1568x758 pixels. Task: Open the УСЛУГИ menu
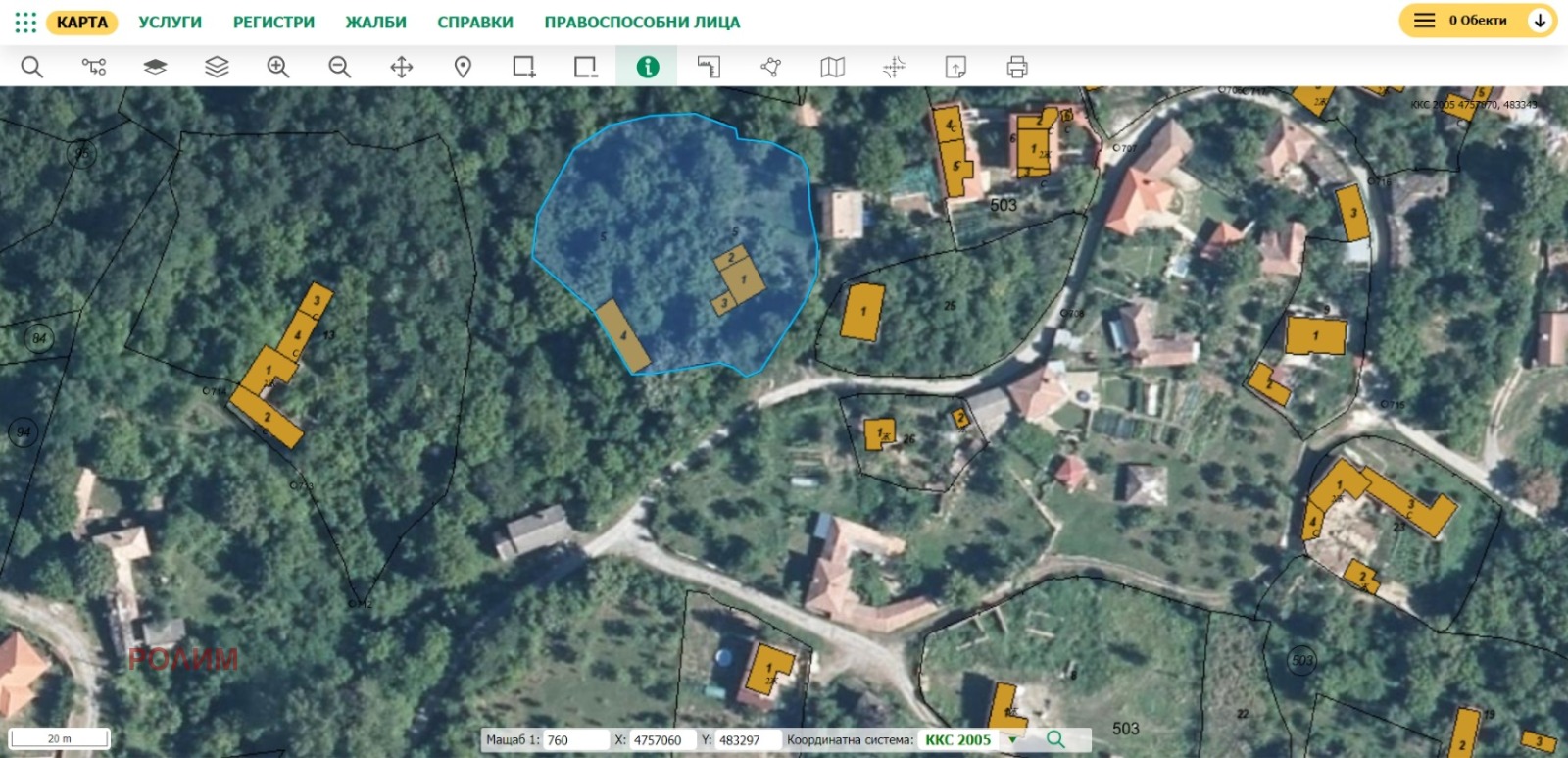(170, 22)
